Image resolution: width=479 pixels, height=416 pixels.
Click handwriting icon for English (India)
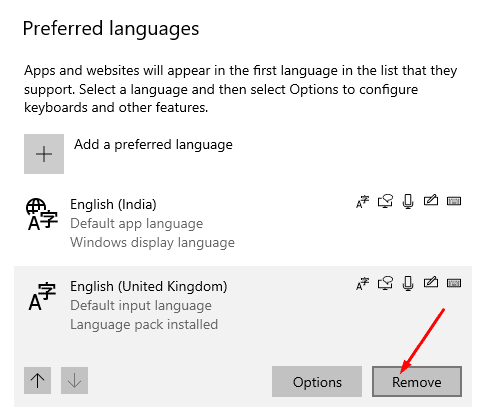[x=431, y=201]
